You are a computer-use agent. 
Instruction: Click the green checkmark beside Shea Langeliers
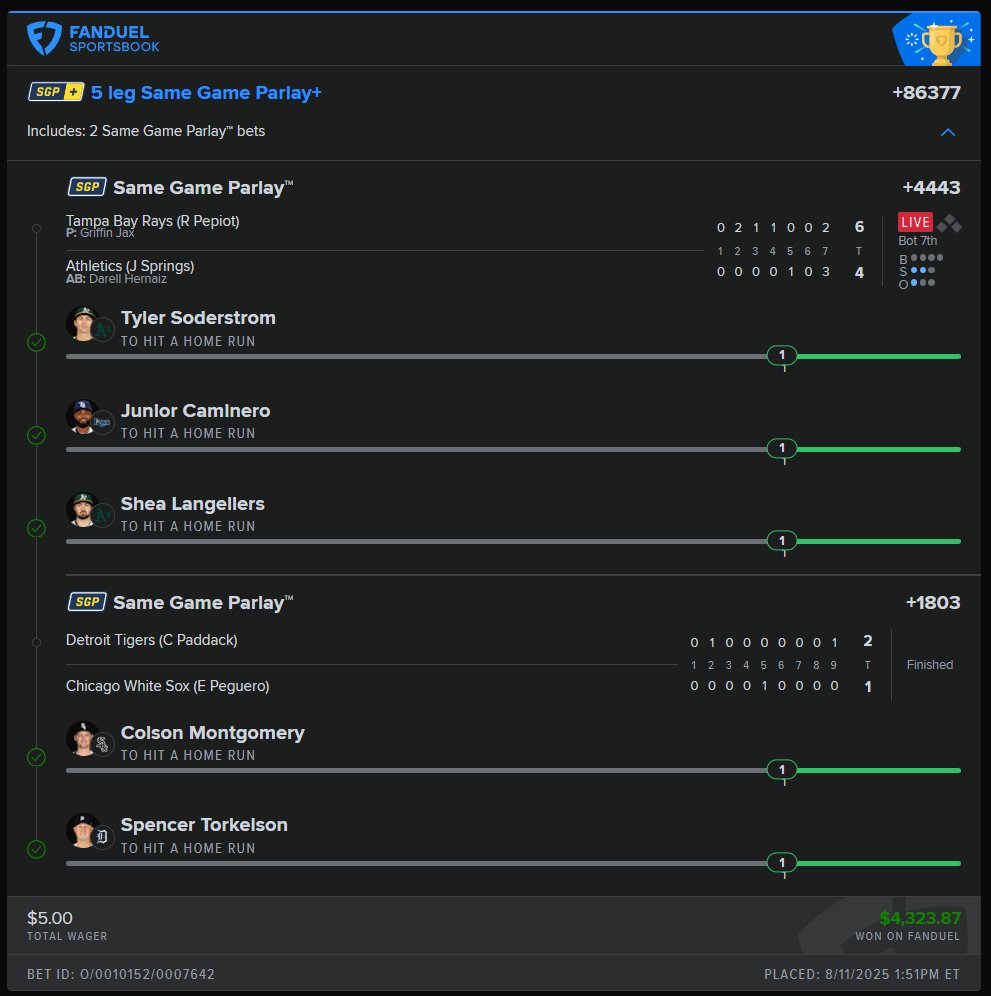[x=36, y=528]
